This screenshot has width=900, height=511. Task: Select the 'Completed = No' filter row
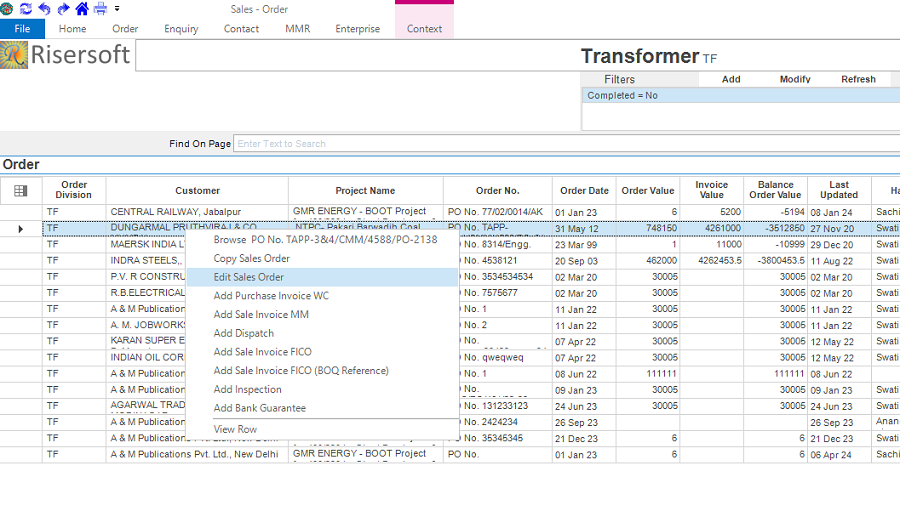(741, 95)
